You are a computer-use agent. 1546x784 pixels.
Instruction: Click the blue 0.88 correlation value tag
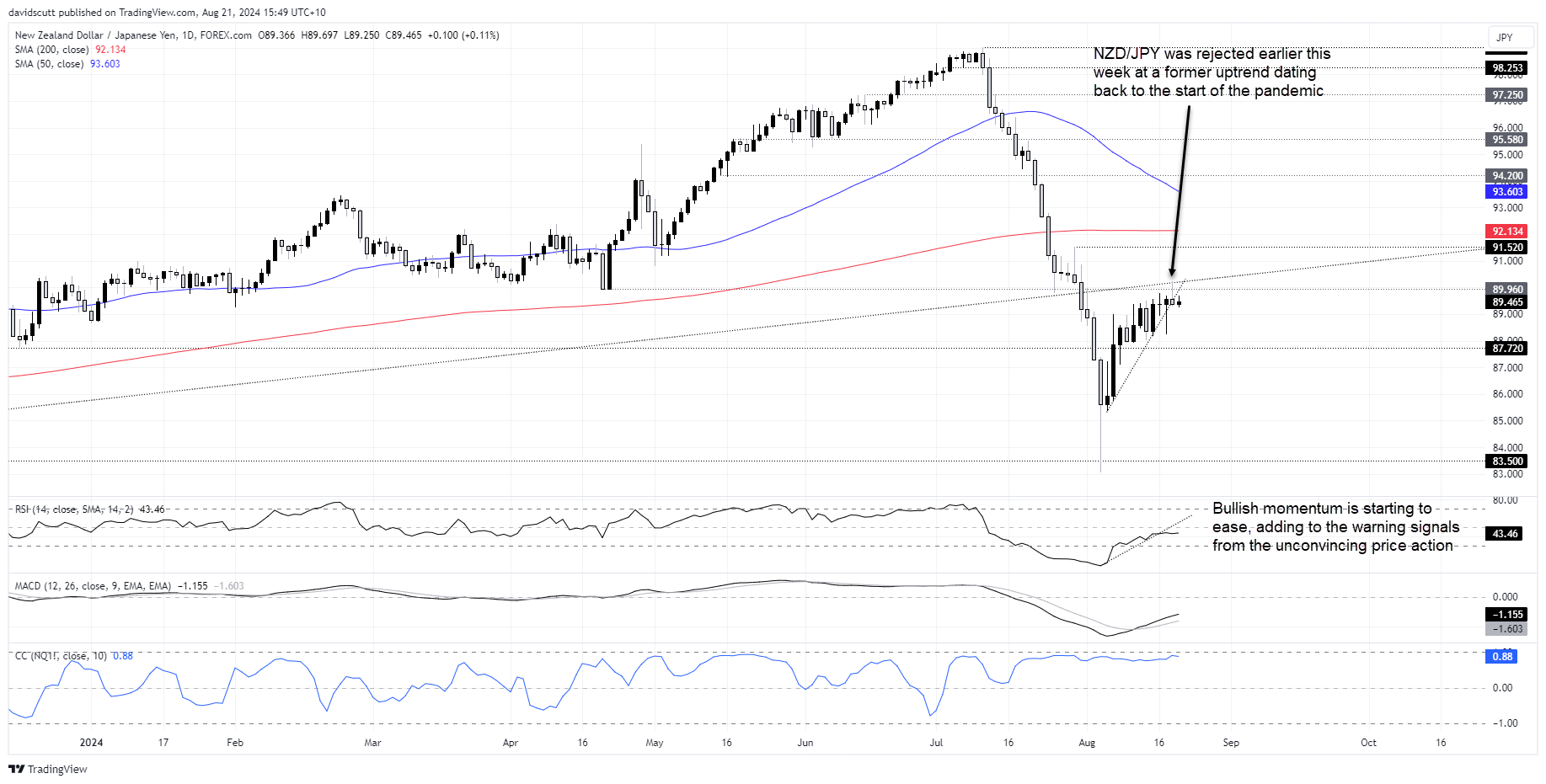click(1501, 657)
